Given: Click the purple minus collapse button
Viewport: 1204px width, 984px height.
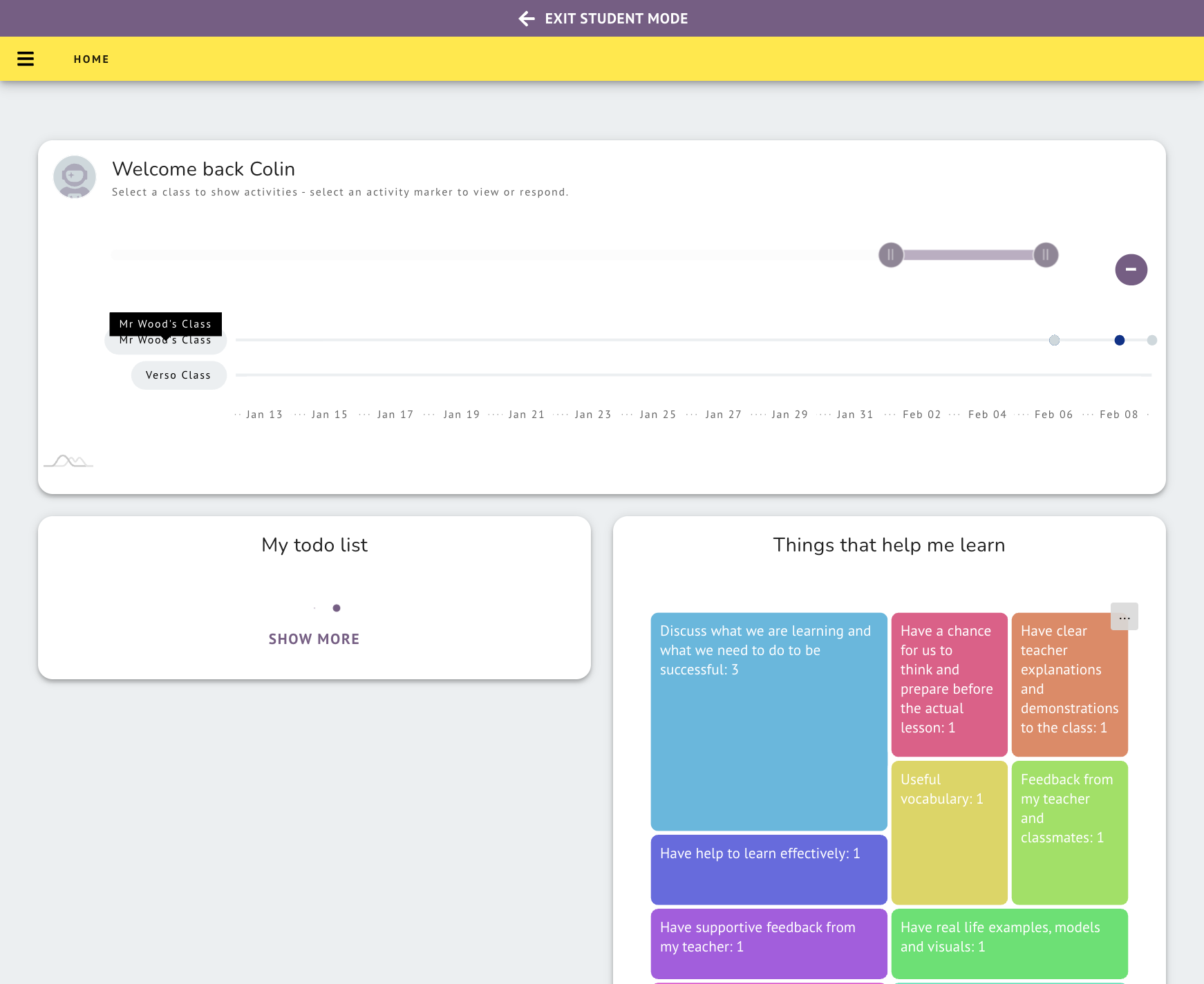Looking at the screenshot, I should pos(1131,269).
